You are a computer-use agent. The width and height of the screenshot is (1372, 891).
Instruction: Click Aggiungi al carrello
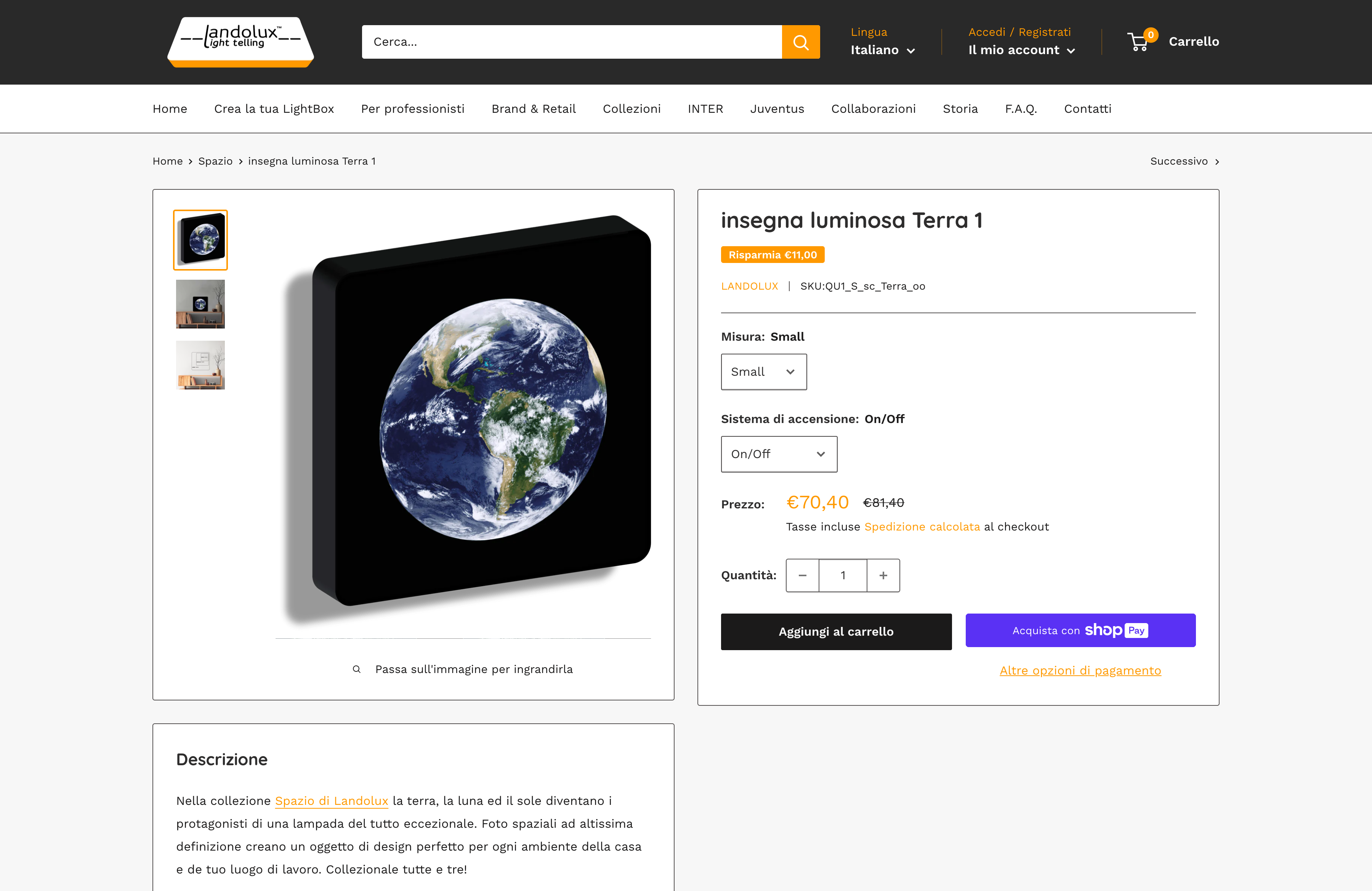click(836, 631)
